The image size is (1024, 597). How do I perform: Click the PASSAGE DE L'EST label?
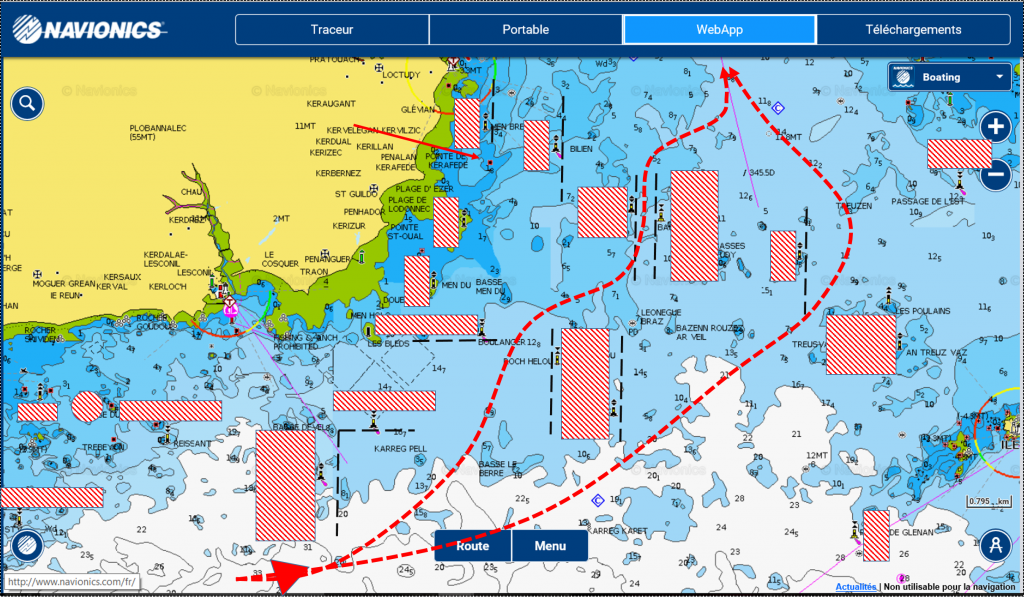[x=928, y=202]
